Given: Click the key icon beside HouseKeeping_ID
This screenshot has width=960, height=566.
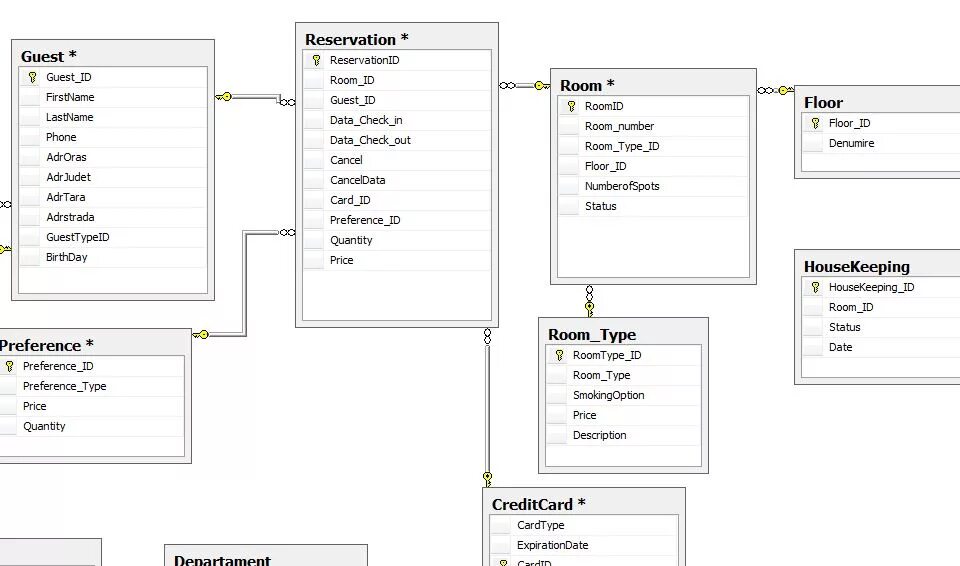Looking at the screenshot, I should click(816, 287).
